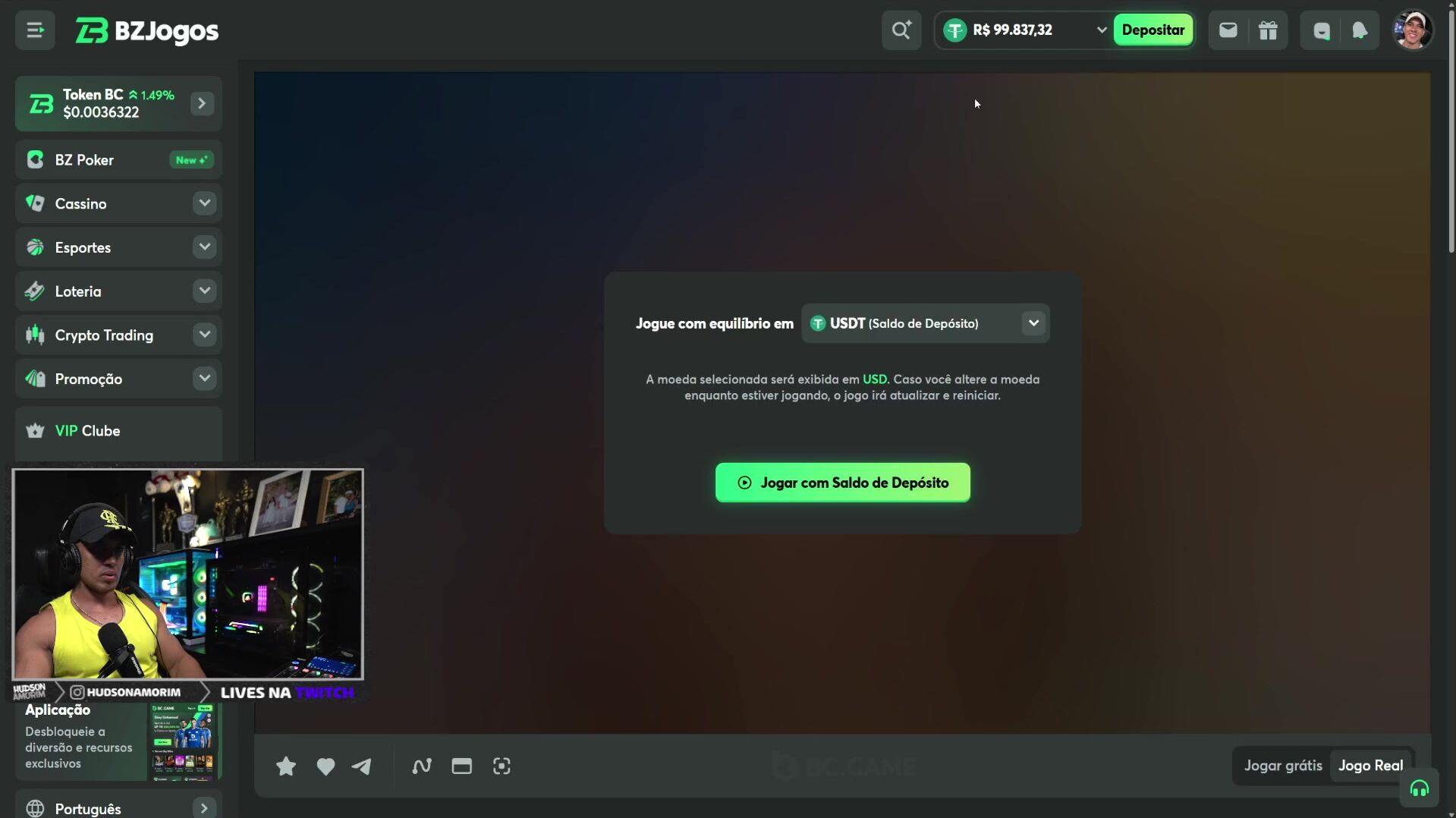The height and width of the screenshot is (818, 1456).
Task: Open the chat bubble icon
Action: click(x=1322, y=30)
